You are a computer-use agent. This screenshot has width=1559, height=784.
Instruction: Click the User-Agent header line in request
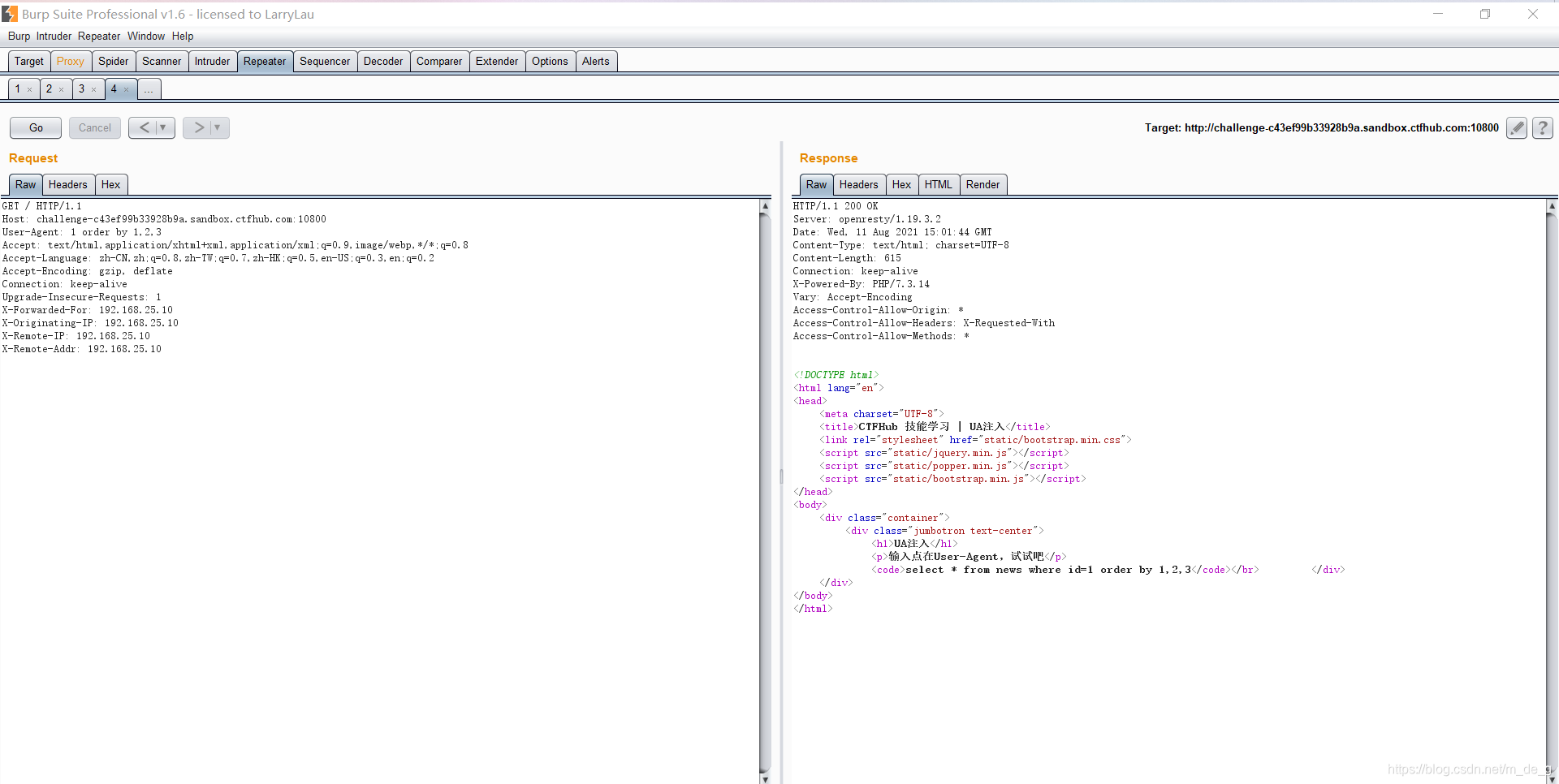point(82,232)
